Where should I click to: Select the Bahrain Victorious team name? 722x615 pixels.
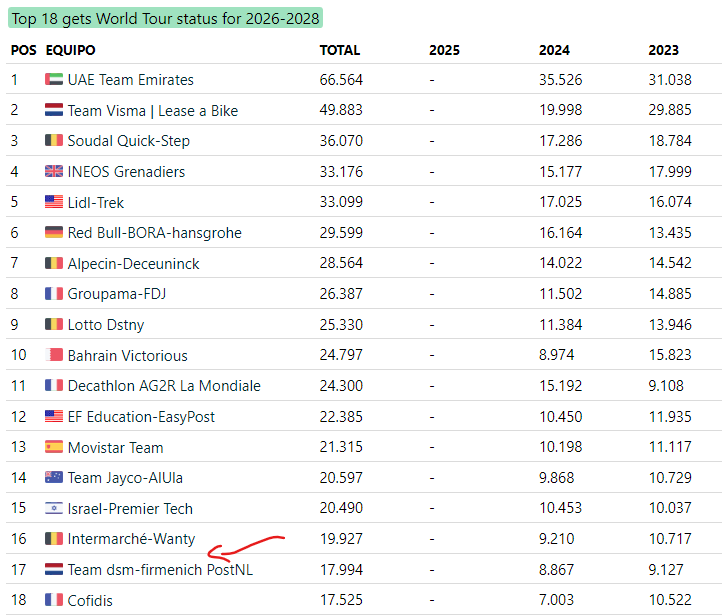[128, 355]
